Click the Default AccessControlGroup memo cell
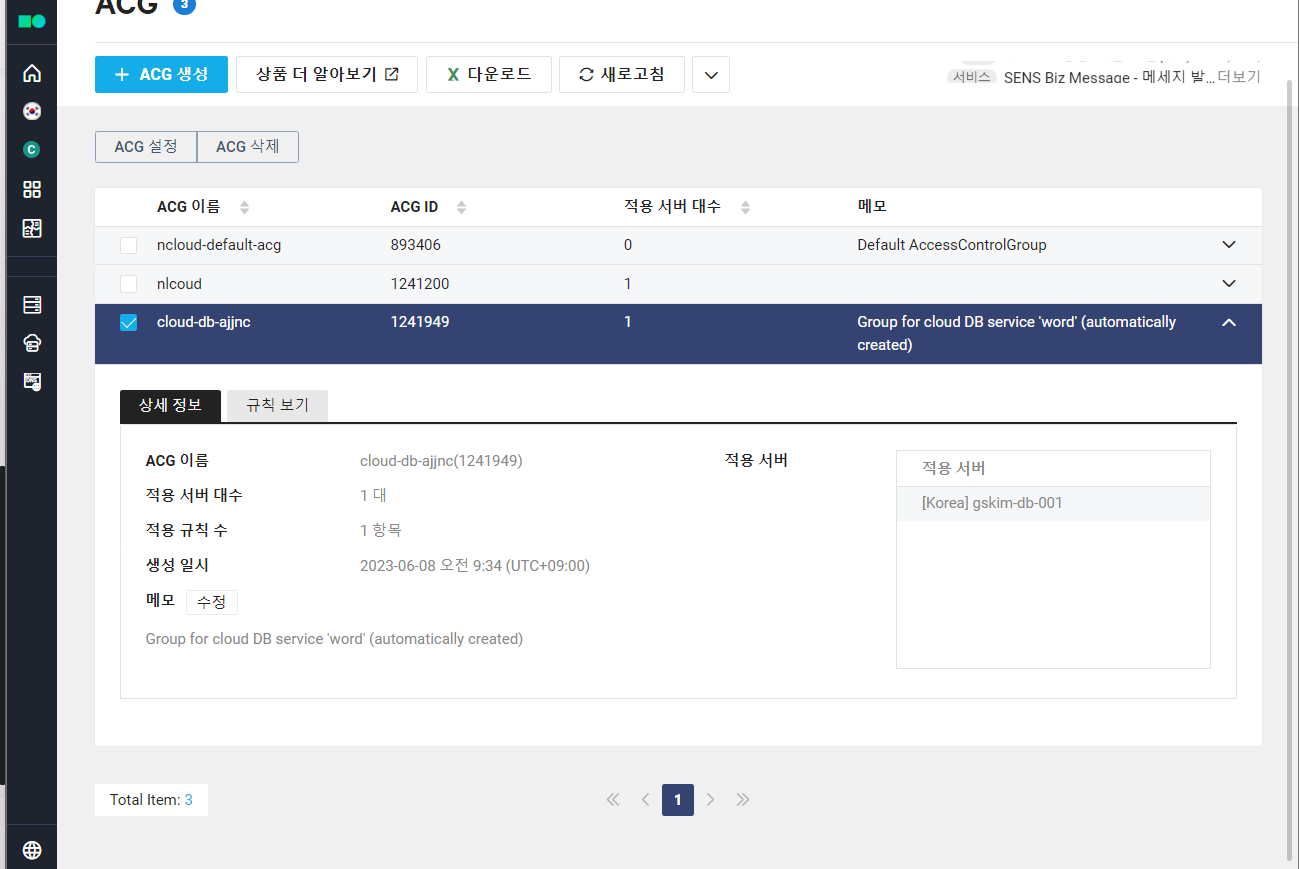The width and height of the screenshot is (1299, 869). [952, 245]
